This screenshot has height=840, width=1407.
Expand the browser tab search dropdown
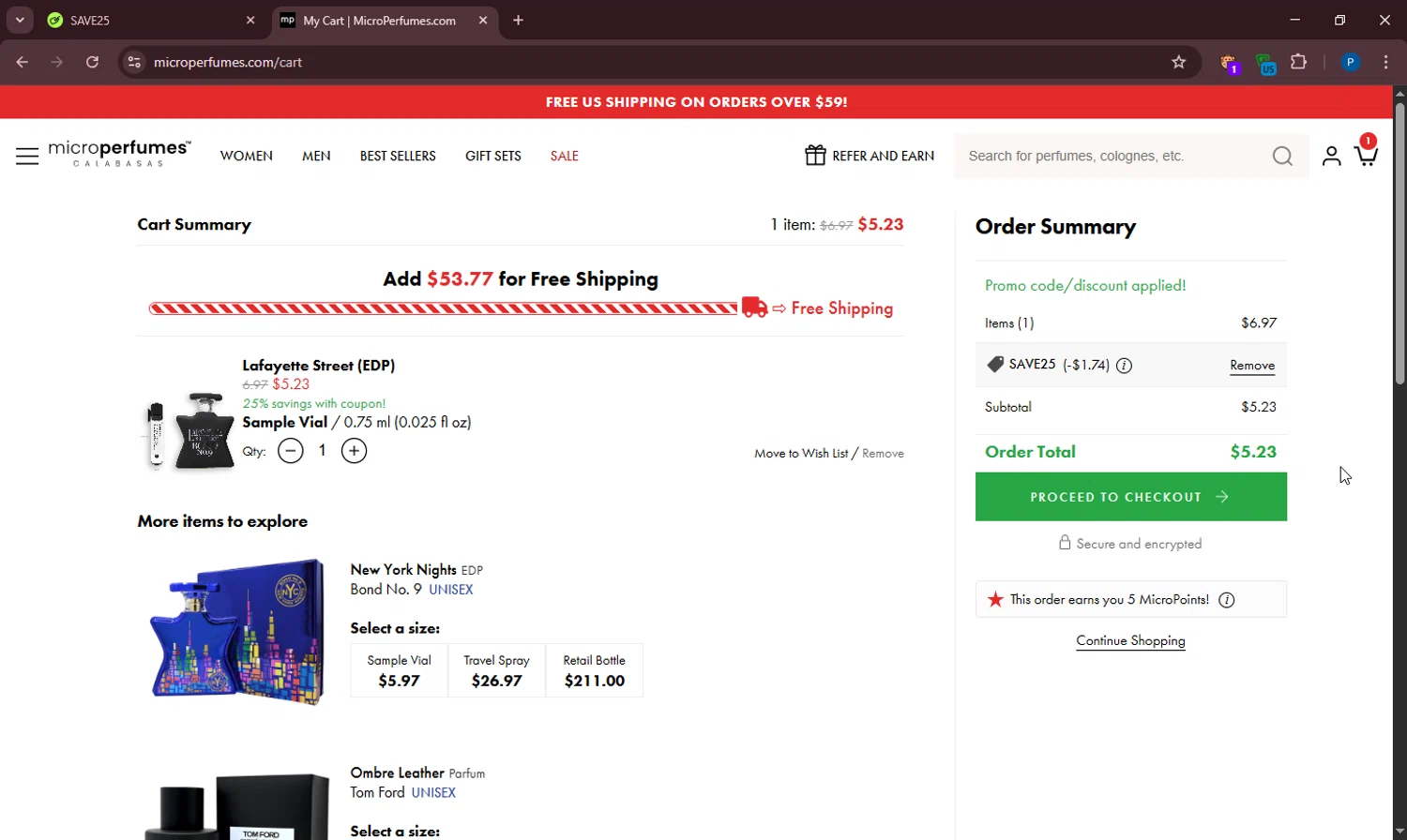[20, 20]
